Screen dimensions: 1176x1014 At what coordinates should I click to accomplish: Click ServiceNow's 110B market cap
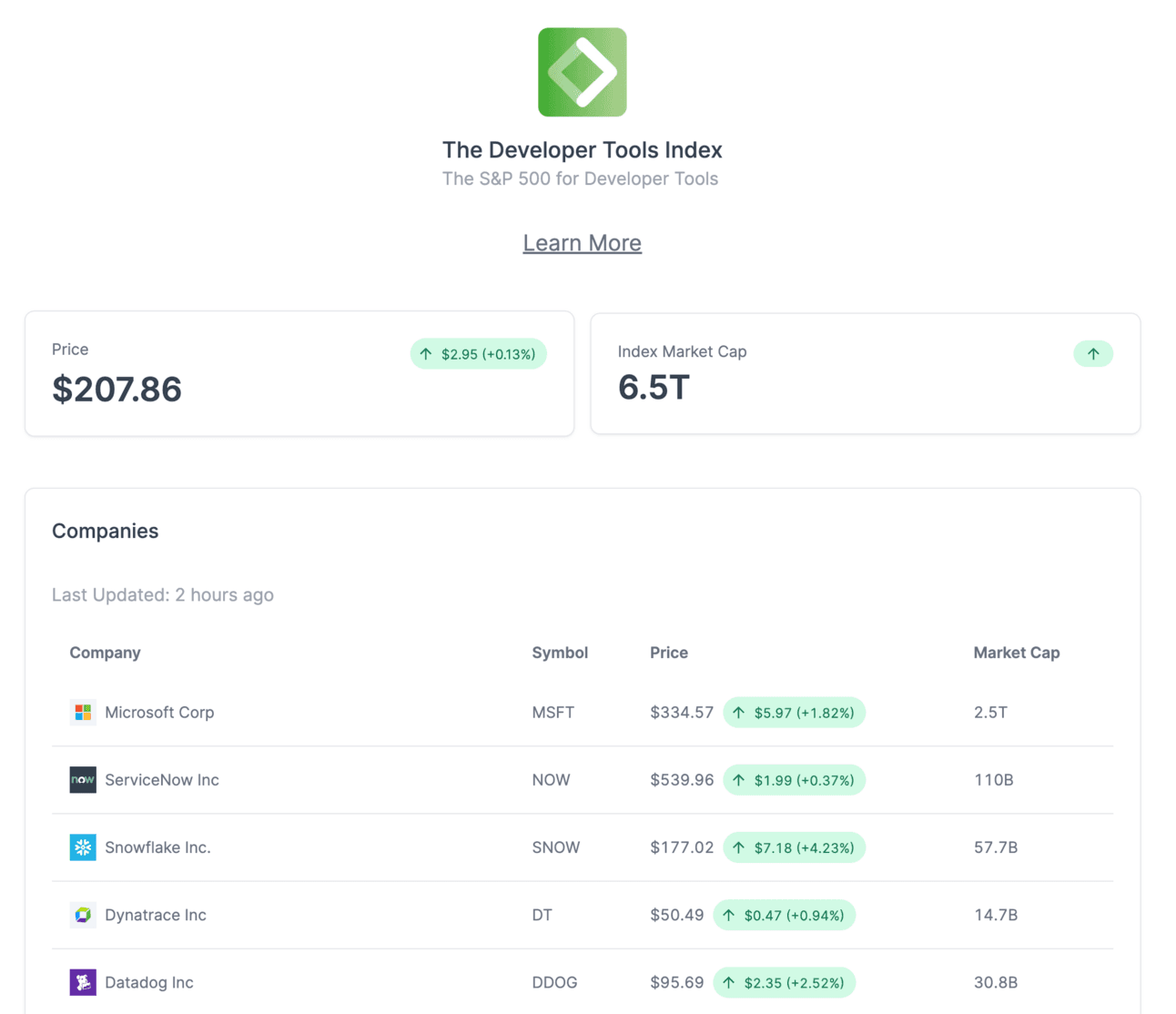tap(994, 780)
